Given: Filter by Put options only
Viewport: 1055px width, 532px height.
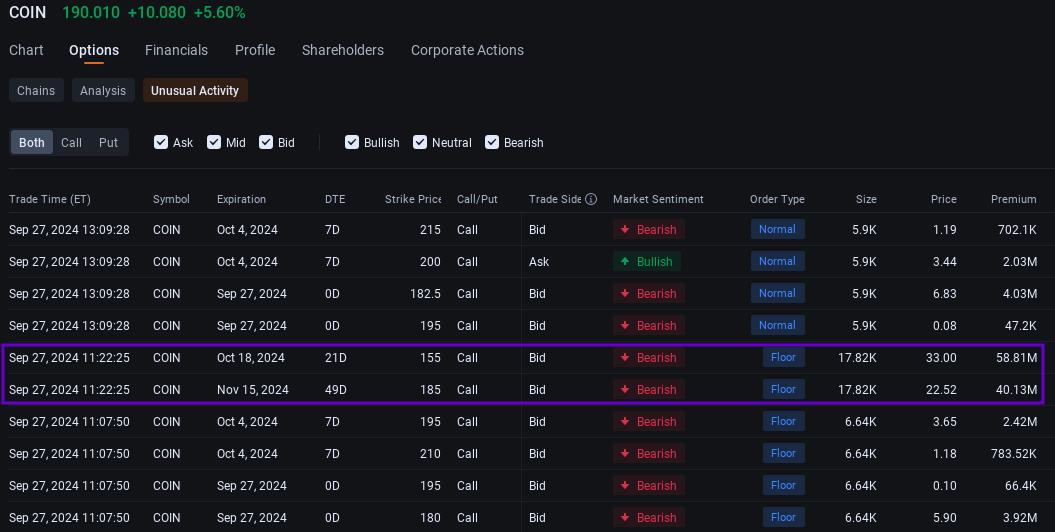Looking at the screenshot, I should pos(108,143).
